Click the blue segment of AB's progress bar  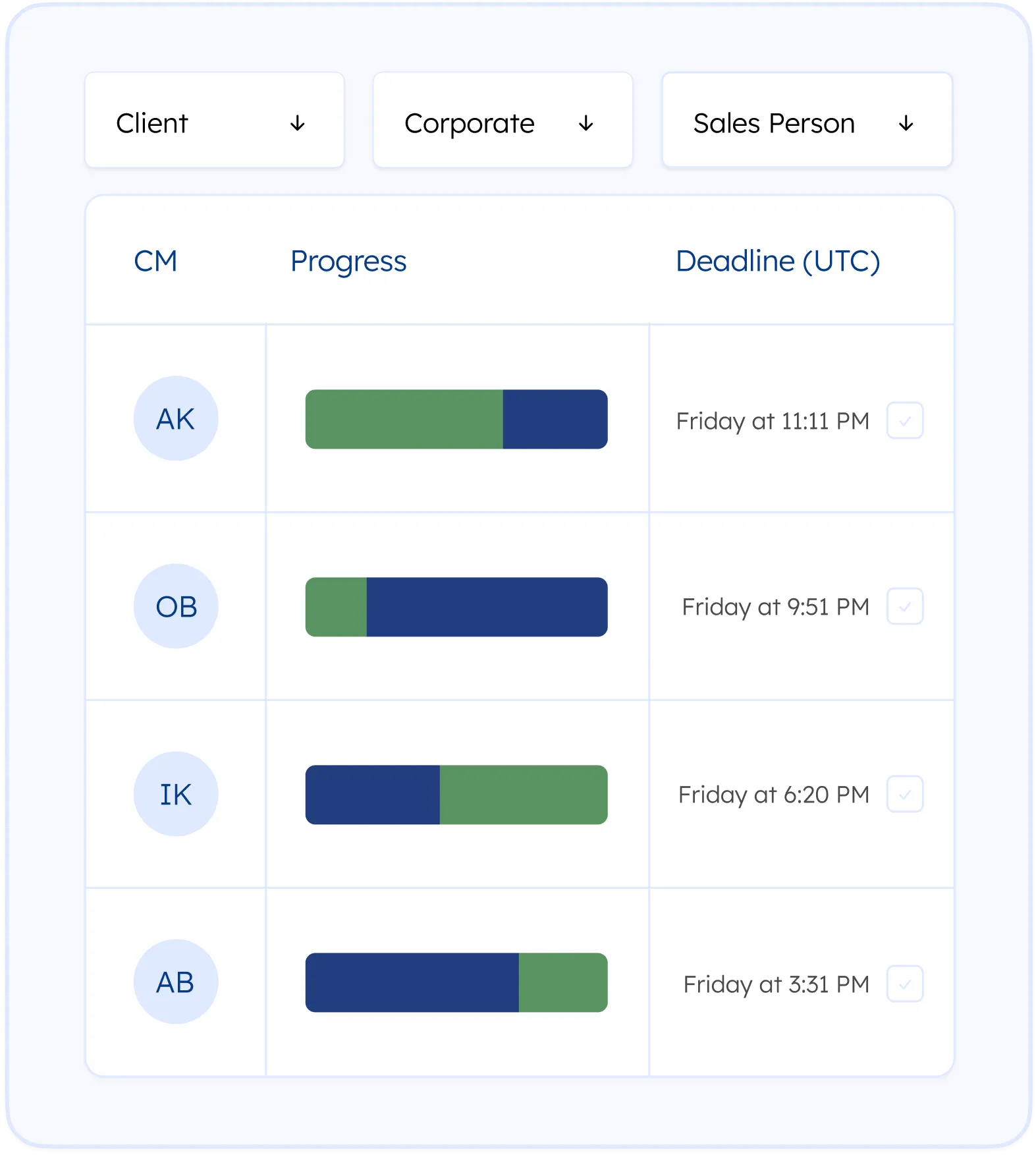[x=412, y=983]
